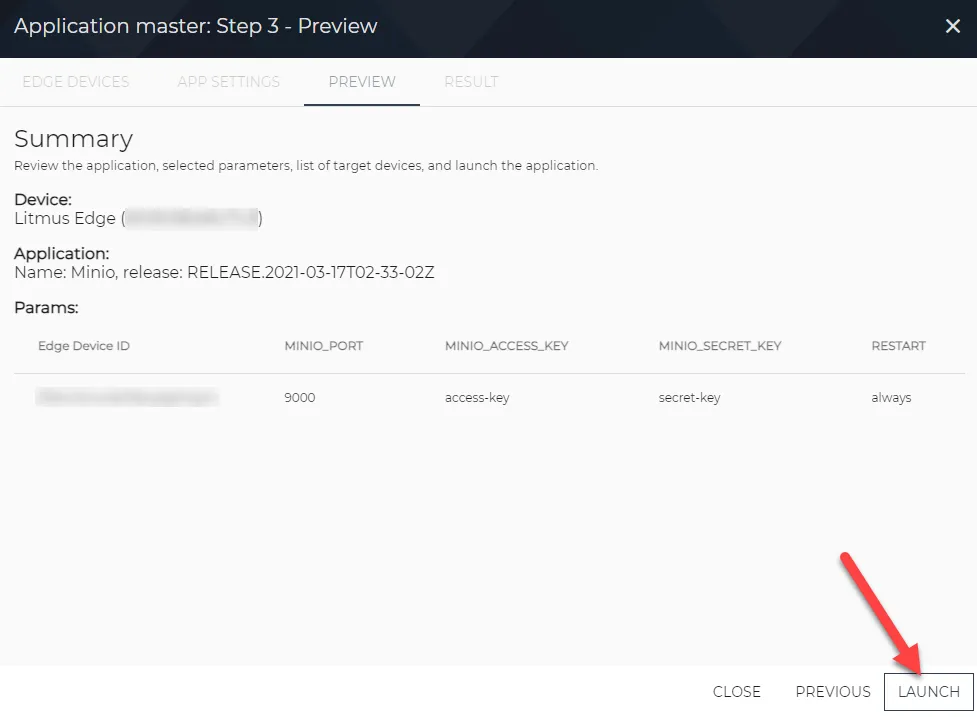Click the Minio release name line
Screen dimensions: 977x717
[x=224, y=272]
